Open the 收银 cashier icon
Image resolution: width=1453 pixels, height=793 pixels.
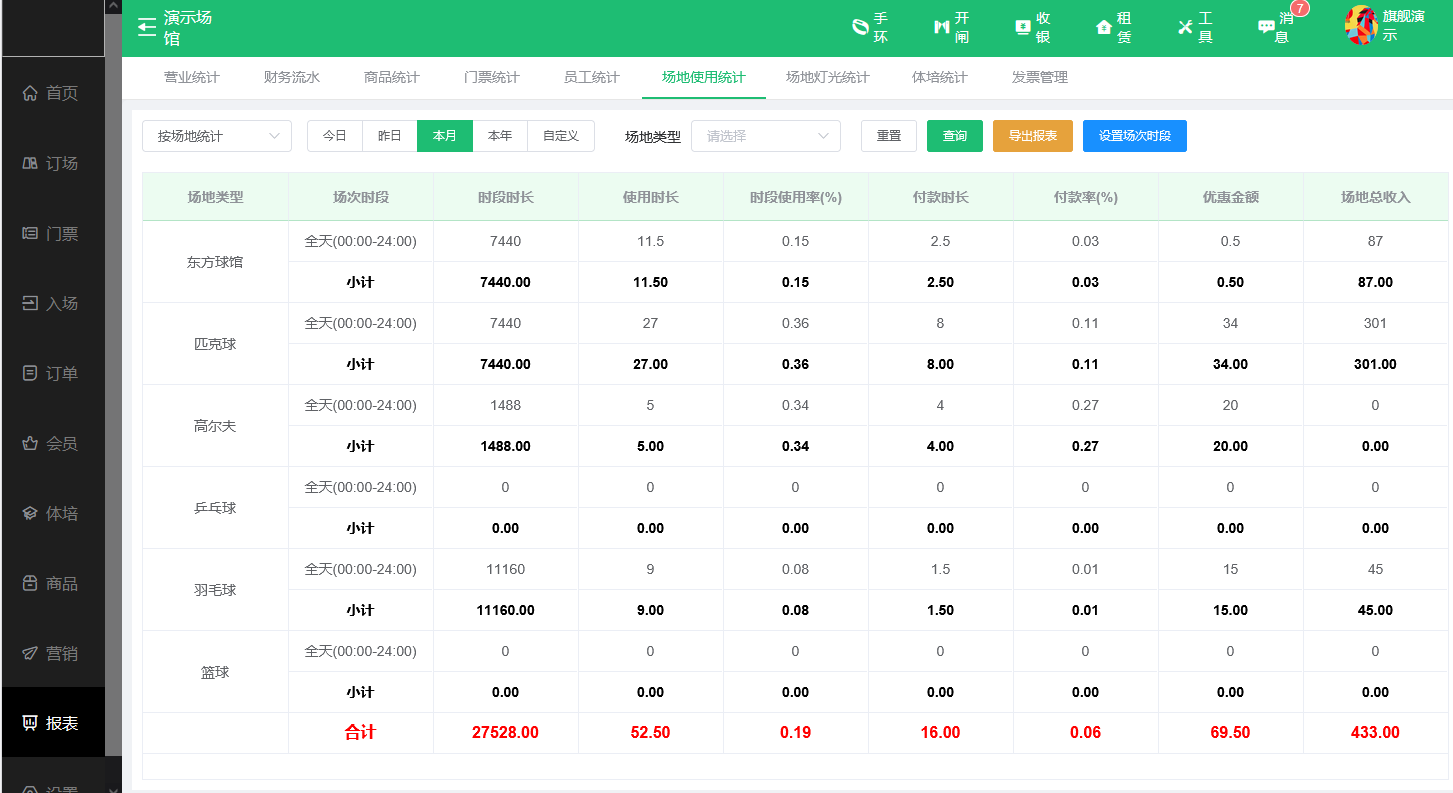1022,27
